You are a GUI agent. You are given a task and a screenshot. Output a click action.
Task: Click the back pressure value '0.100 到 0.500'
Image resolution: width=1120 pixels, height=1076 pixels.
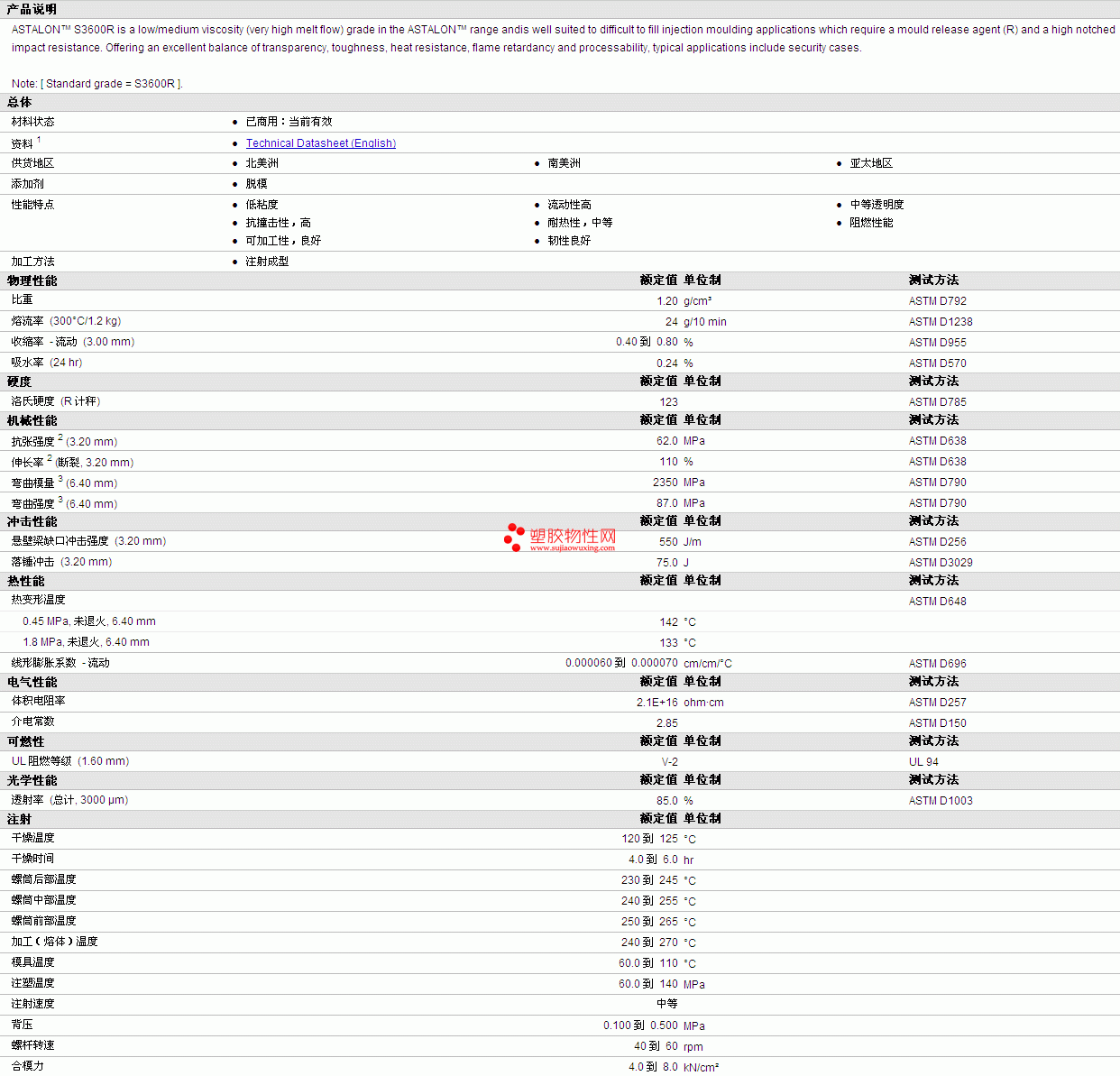tap(641, 1026)
